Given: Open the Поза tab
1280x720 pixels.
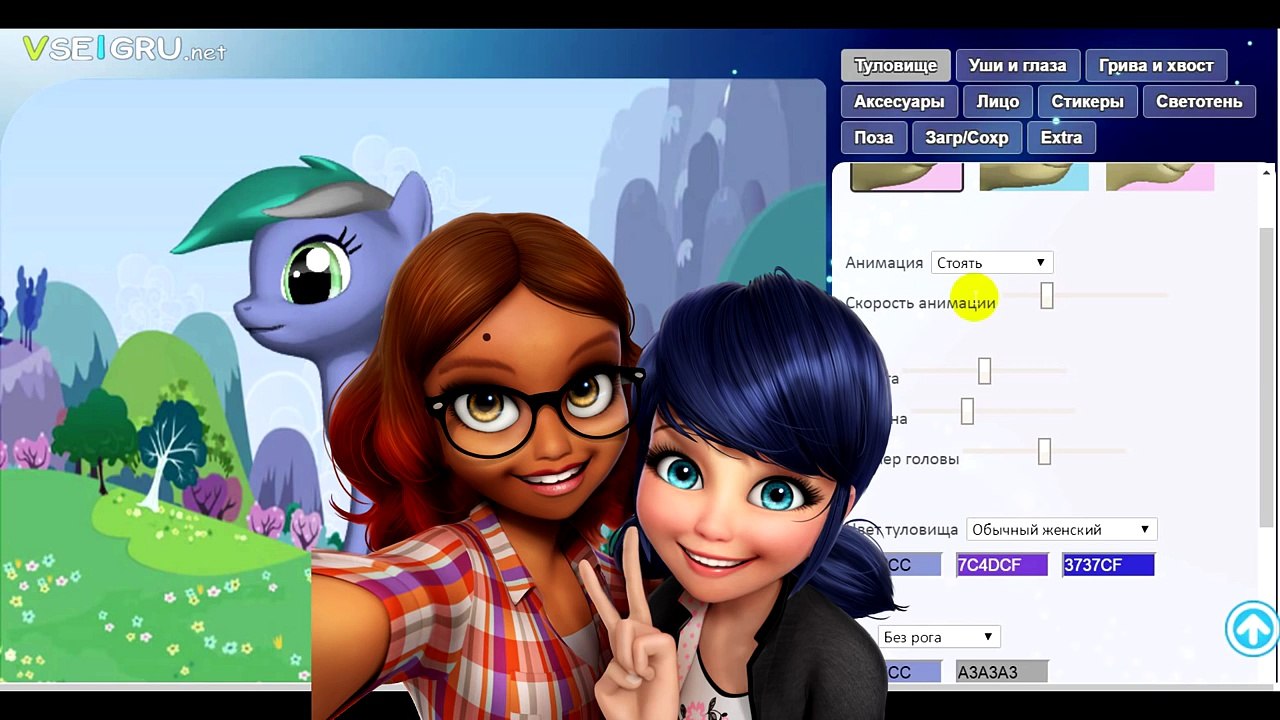Looking at the screenshot, I should 874,138.
